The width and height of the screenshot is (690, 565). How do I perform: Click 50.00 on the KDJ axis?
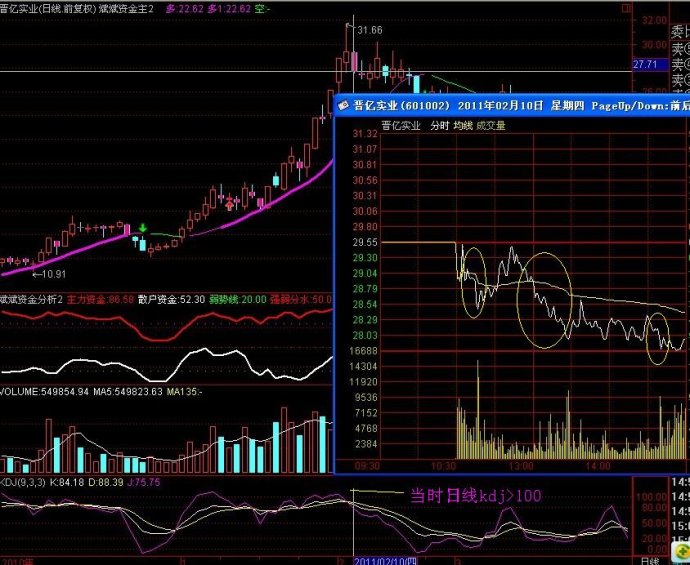[x=655, y=524]
